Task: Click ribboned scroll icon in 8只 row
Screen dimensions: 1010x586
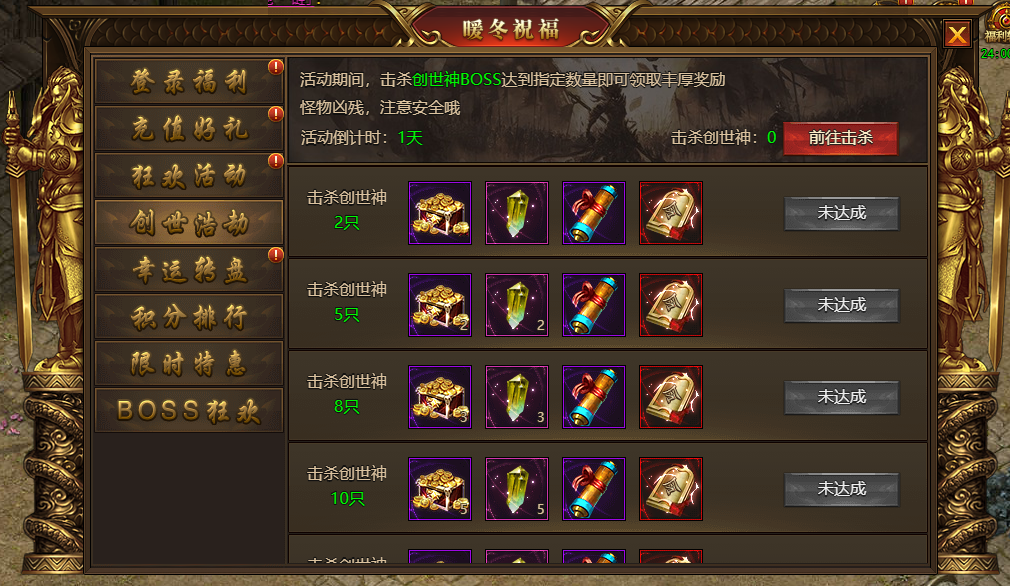Action: 594,397
